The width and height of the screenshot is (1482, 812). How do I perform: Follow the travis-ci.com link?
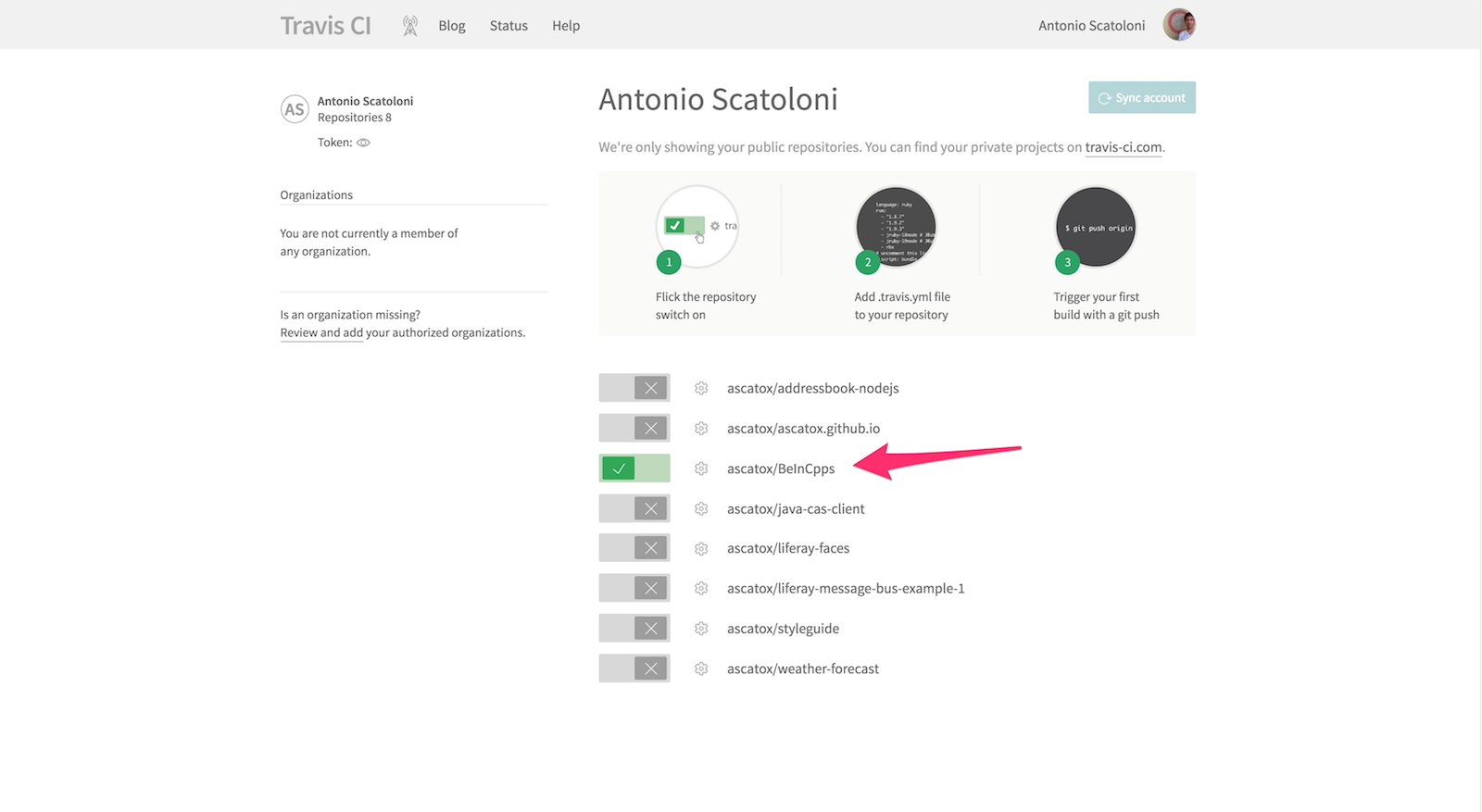click(x=1123, y=147)
